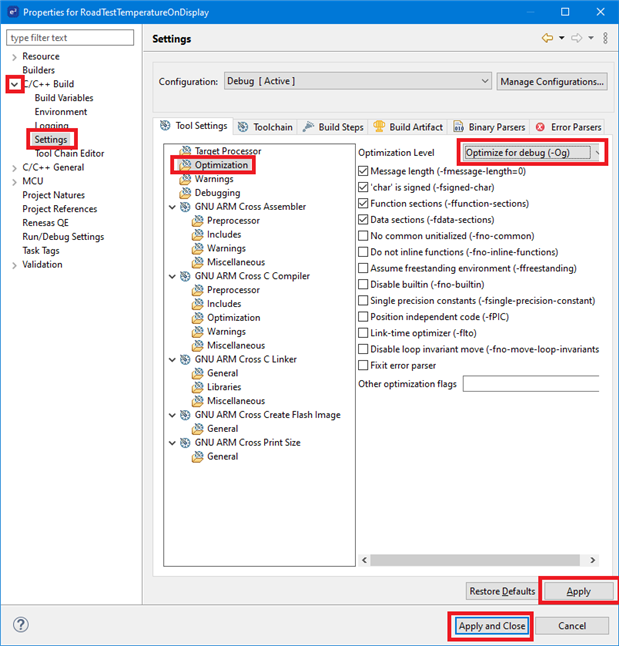Click scrollbar right arrow
Image resolution: width=619 pixels, height=646 pixels.
tap(593, 560)
